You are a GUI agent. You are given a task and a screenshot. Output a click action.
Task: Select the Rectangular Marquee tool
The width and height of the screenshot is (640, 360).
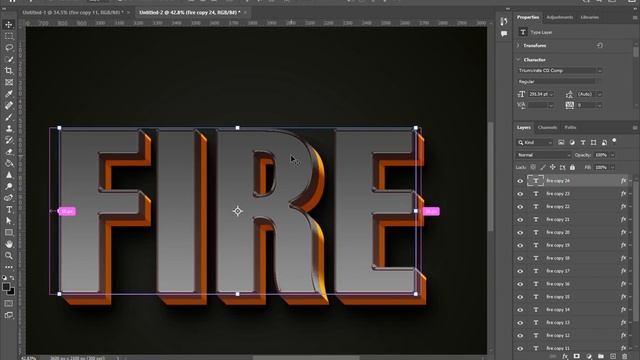(9, 36)
